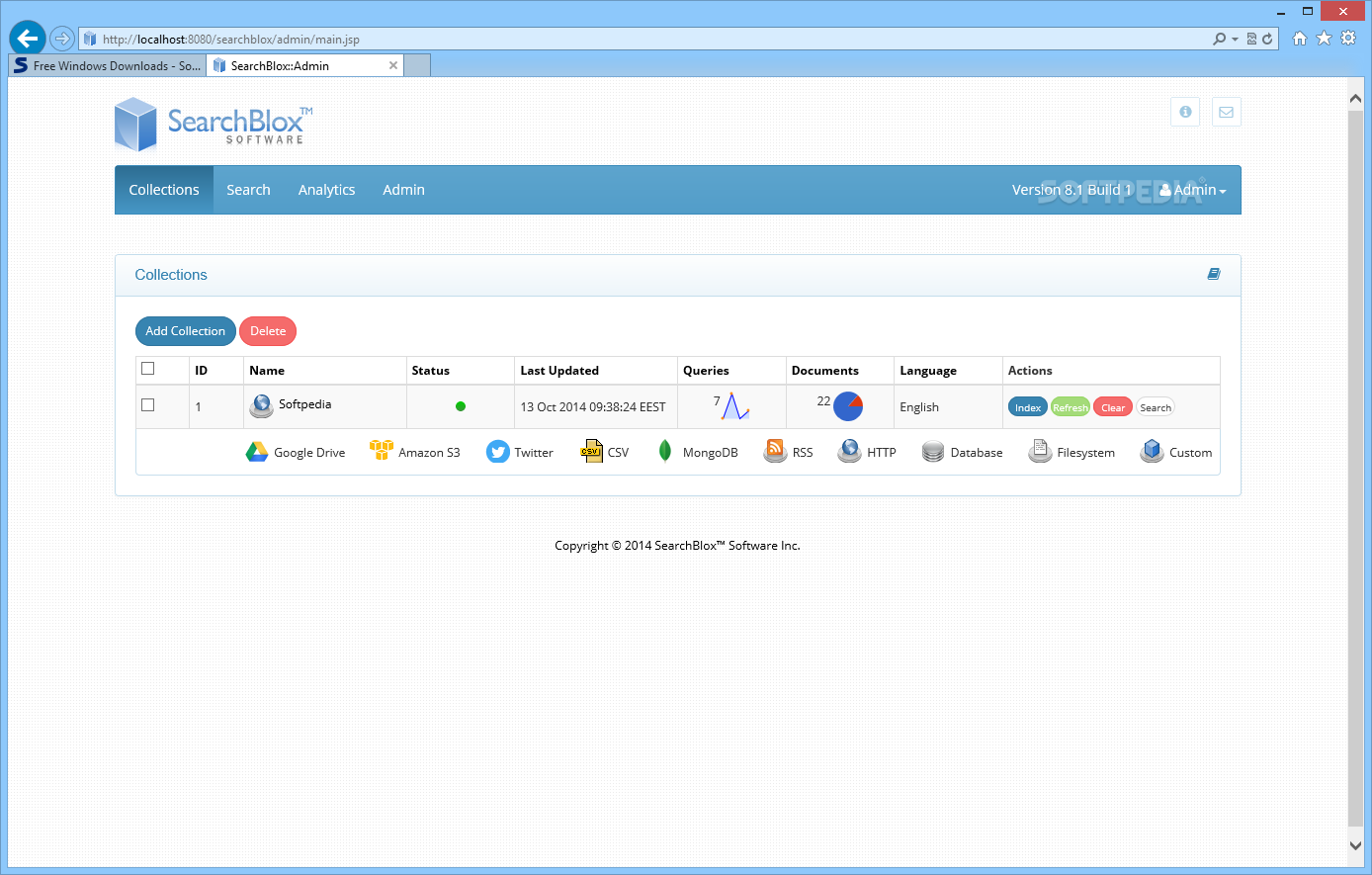Go to the Admin menu item
This screenshot has height=875, width=1372.
pyautogui.click(x=403, y=190)
